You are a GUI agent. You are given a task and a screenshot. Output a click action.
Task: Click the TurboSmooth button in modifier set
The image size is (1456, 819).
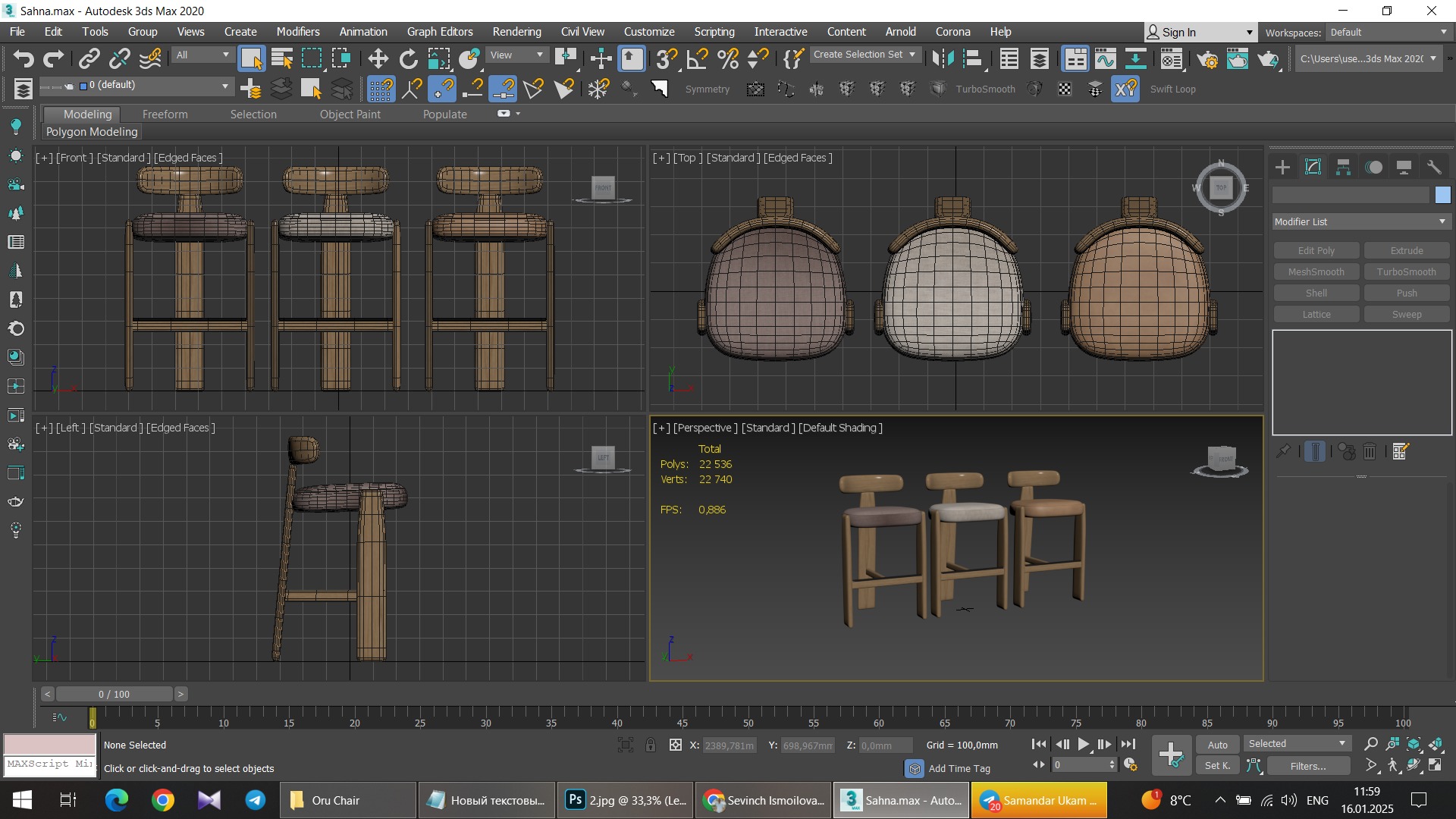pos(1406,272)
